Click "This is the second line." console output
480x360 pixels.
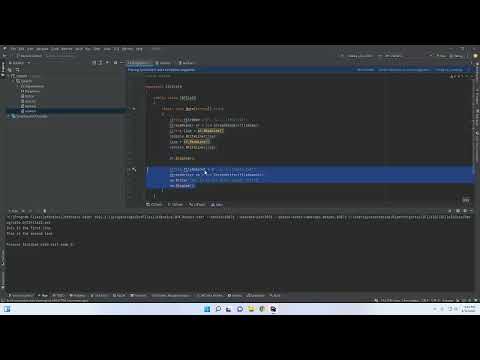coord(30,233)
